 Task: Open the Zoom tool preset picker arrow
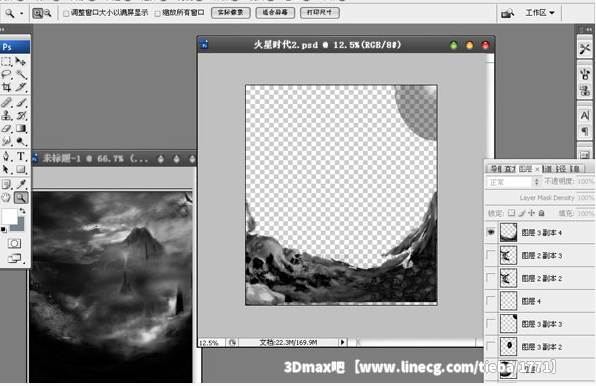coord(22,14)
